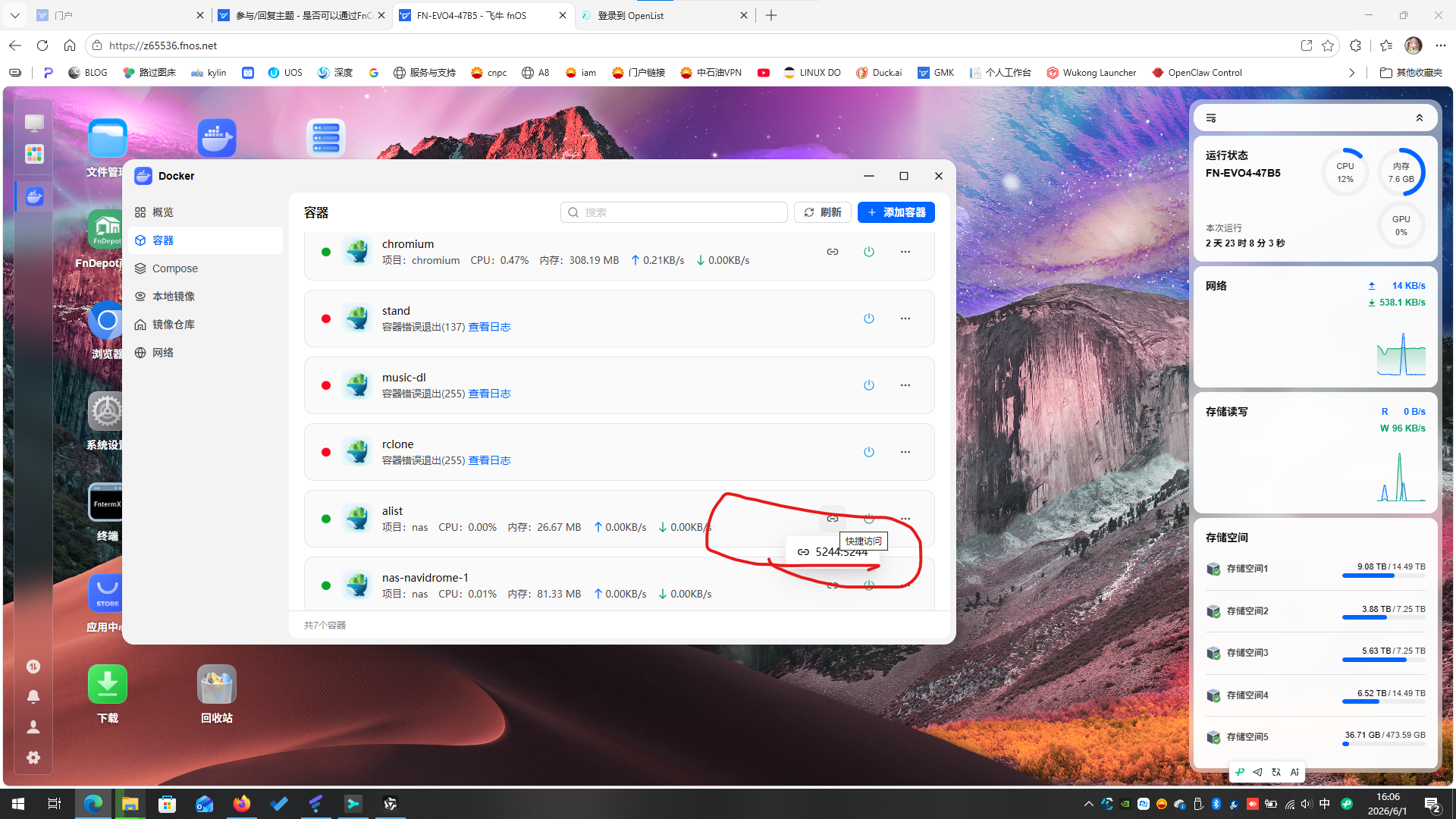Open more options menu for chromium container
1456x819 pixels.
905,252
